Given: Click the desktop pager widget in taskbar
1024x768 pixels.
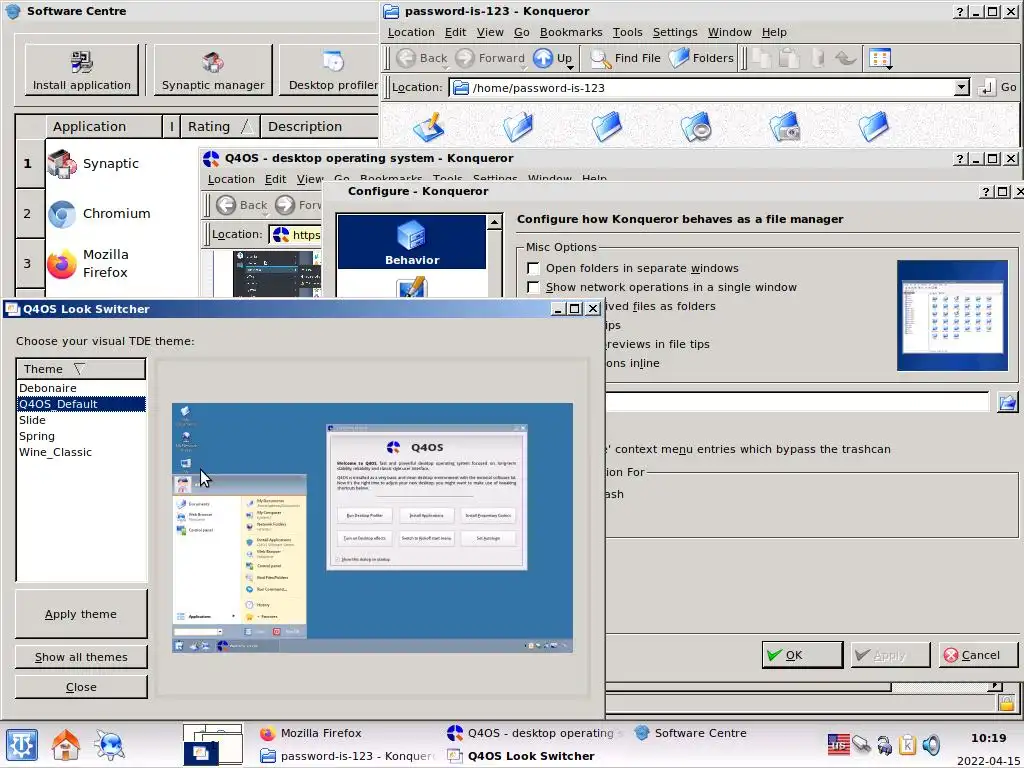Looking at the screenshot, I should tap(213, 744).
